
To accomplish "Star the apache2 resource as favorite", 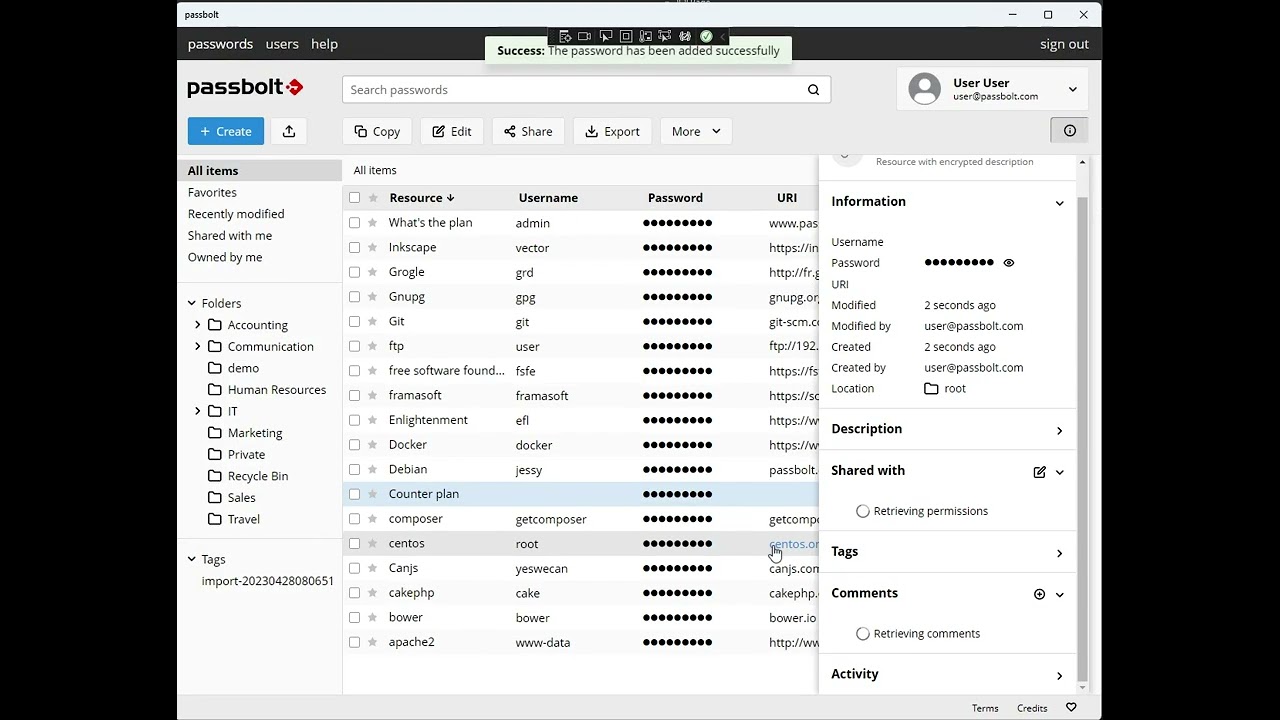I will [x=373, y=642].
